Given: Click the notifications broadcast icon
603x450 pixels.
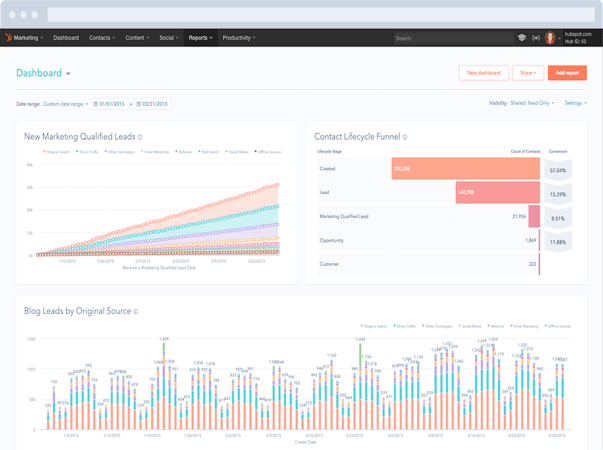Looking at the screenshot, I should tap(535, 38).
